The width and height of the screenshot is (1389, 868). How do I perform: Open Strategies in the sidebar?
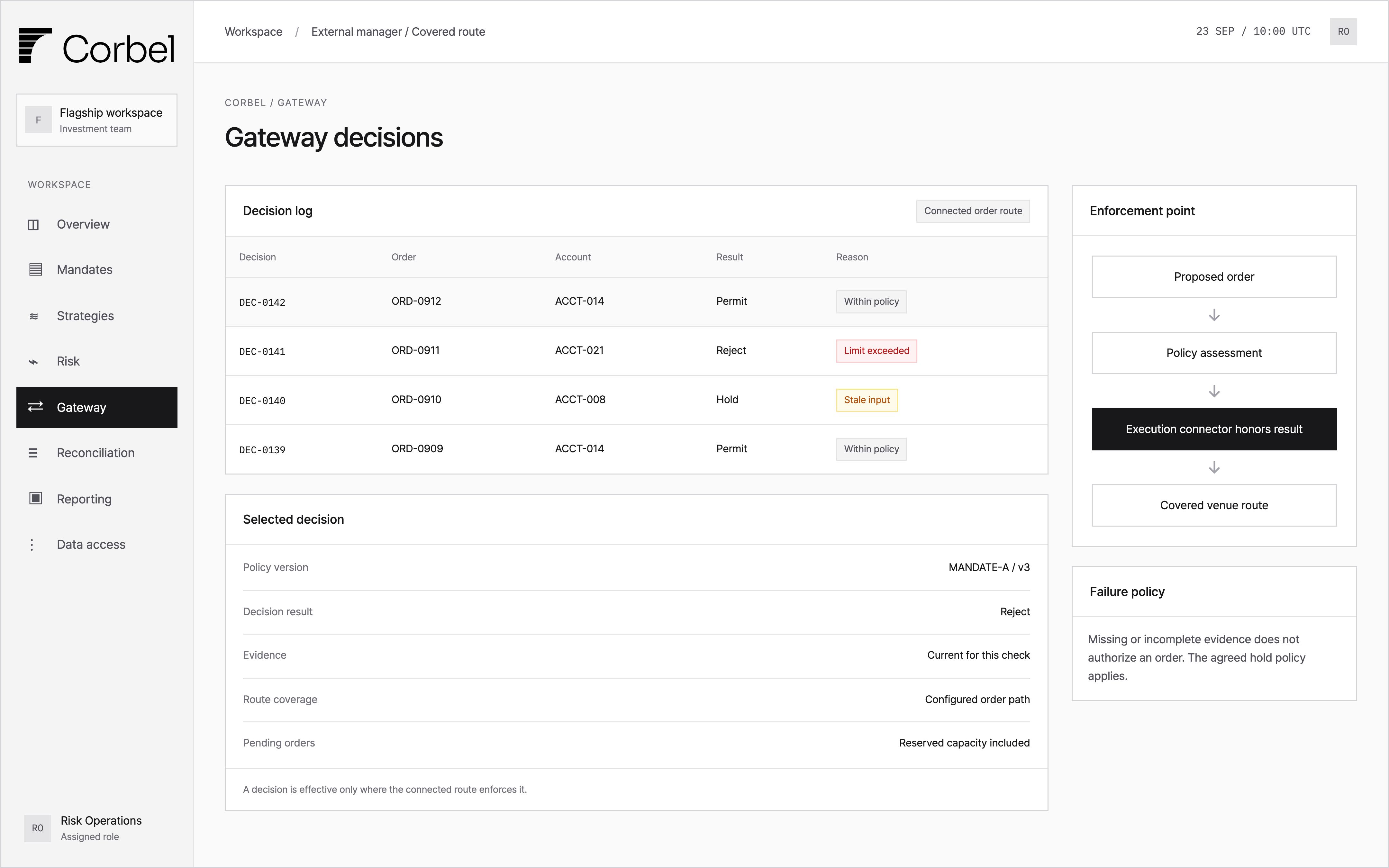click(x=96, y=316)
